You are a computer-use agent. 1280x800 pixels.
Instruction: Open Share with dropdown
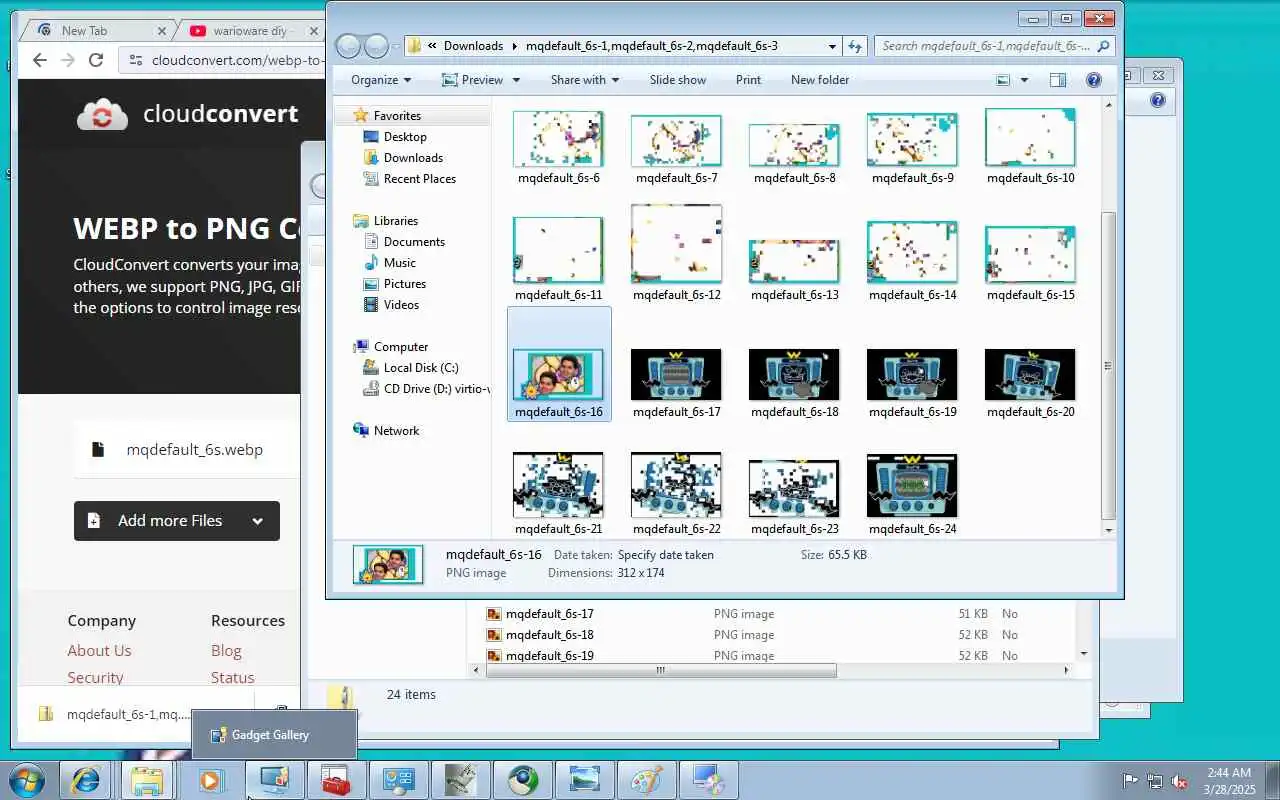pyautogui.click(x=585, y=80)
